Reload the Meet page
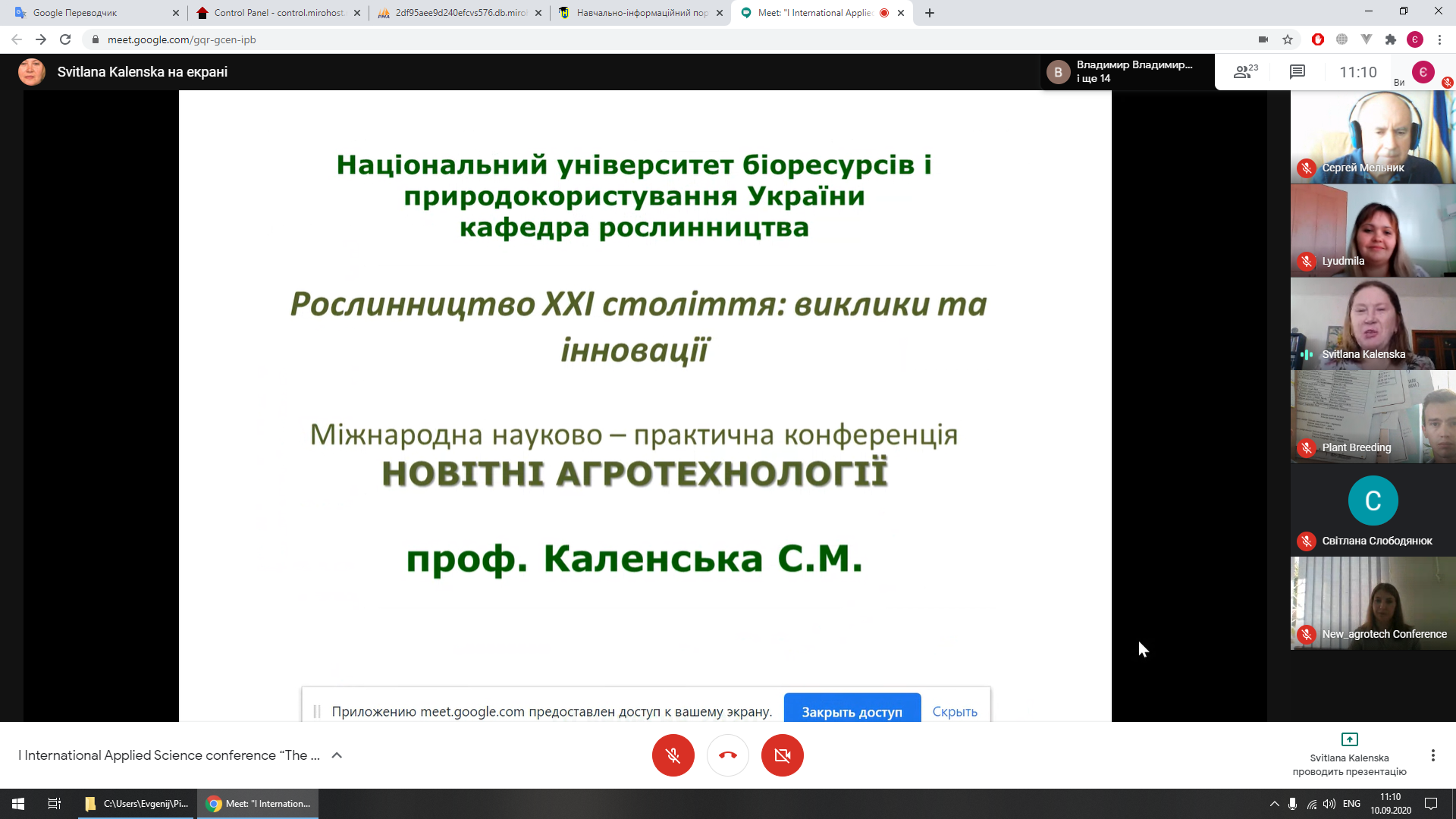This screenshot has width=1456, height=819. [x=65, y=39]
